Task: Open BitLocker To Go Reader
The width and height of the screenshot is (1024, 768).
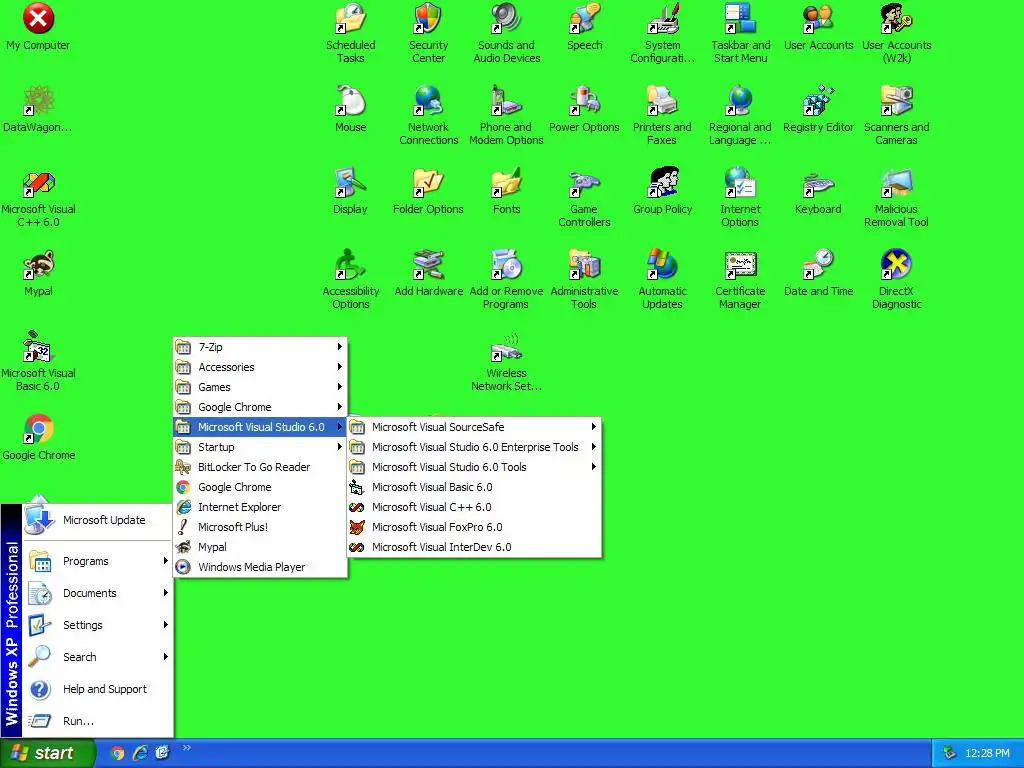Action: (260, 467)
